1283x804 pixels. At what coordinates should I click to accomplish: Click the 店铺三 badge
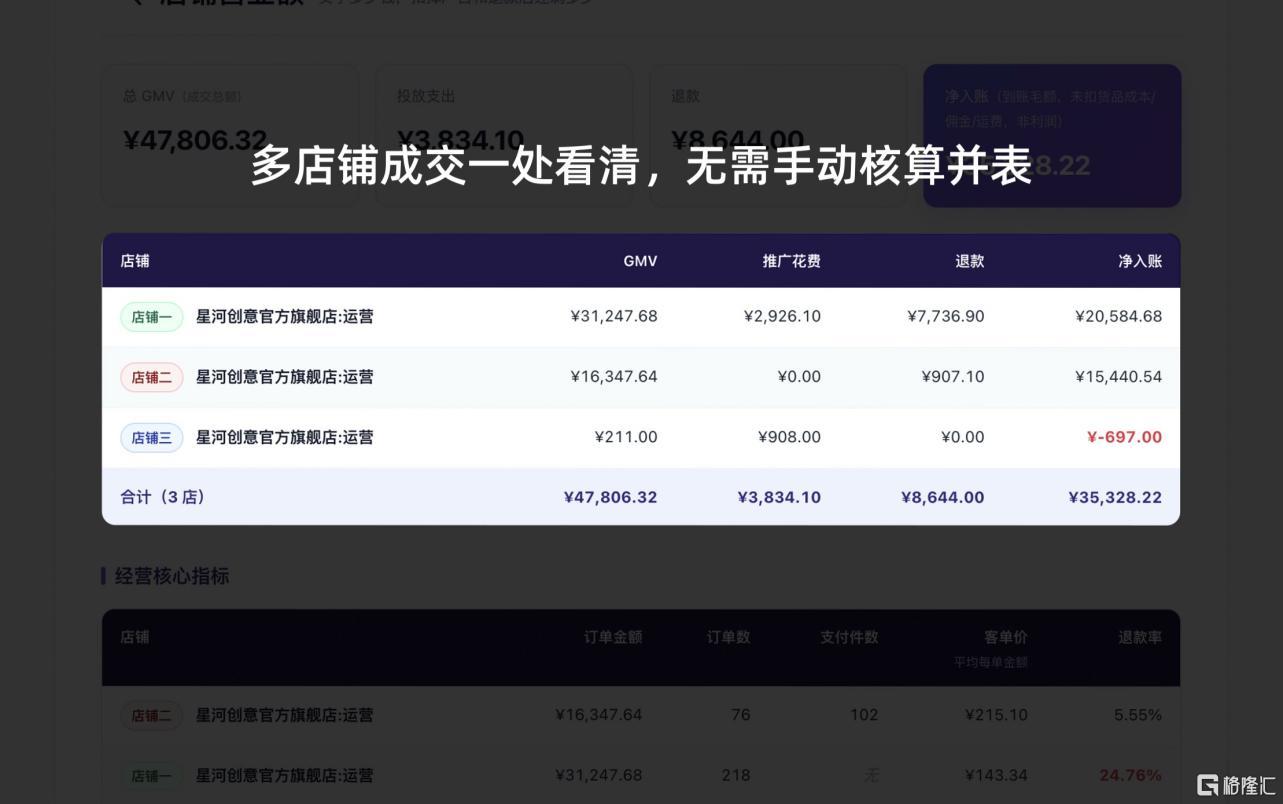[152, 437]
